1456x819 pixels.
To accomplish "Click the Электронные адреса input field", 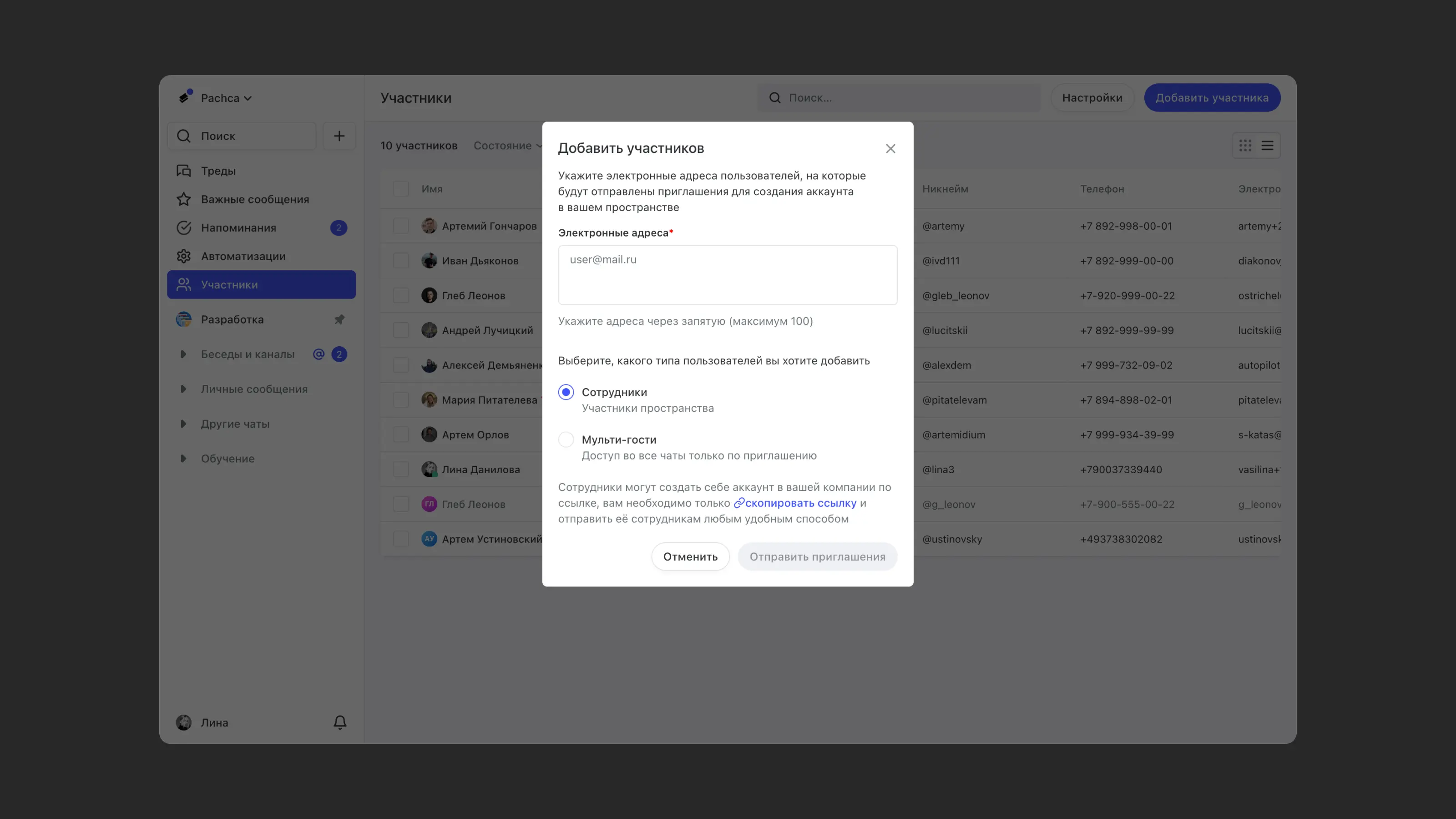I will coord(728,275).
